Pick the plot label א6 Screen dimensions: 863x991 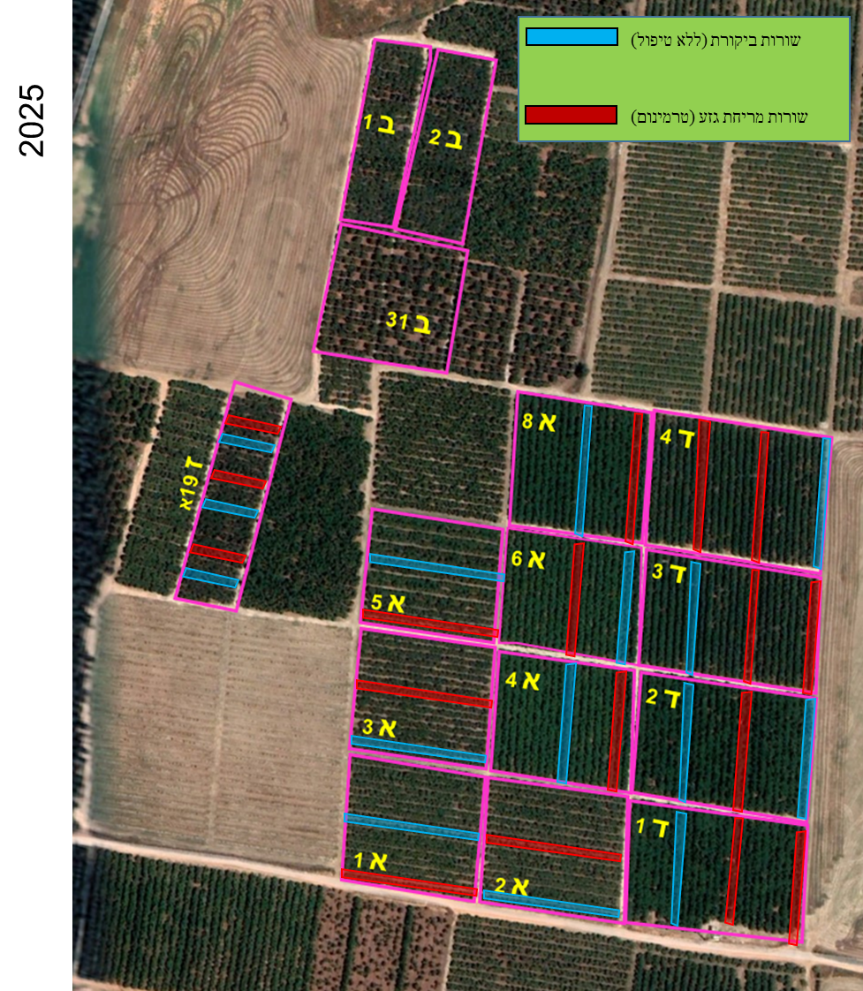point(528,558)
